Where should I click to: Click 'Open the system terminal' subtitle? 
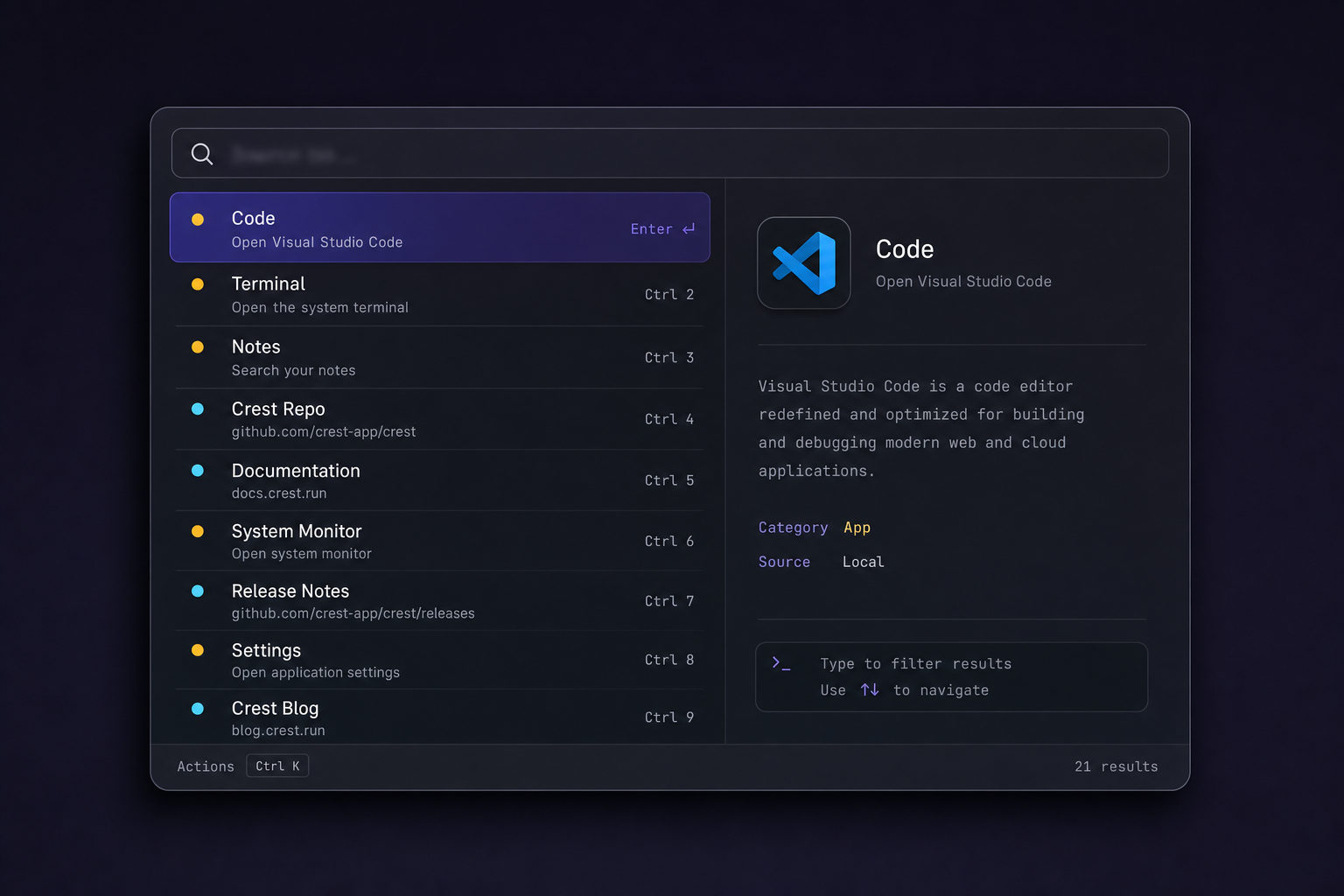pos(320,308)
